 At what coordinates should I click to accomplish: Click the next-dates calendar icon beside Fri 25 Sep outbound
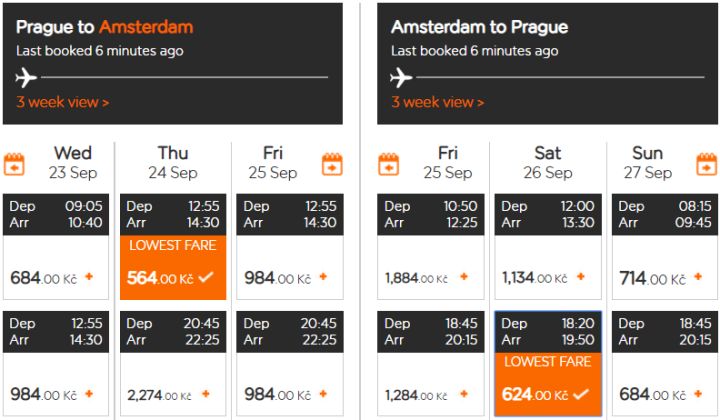[332, 164]
